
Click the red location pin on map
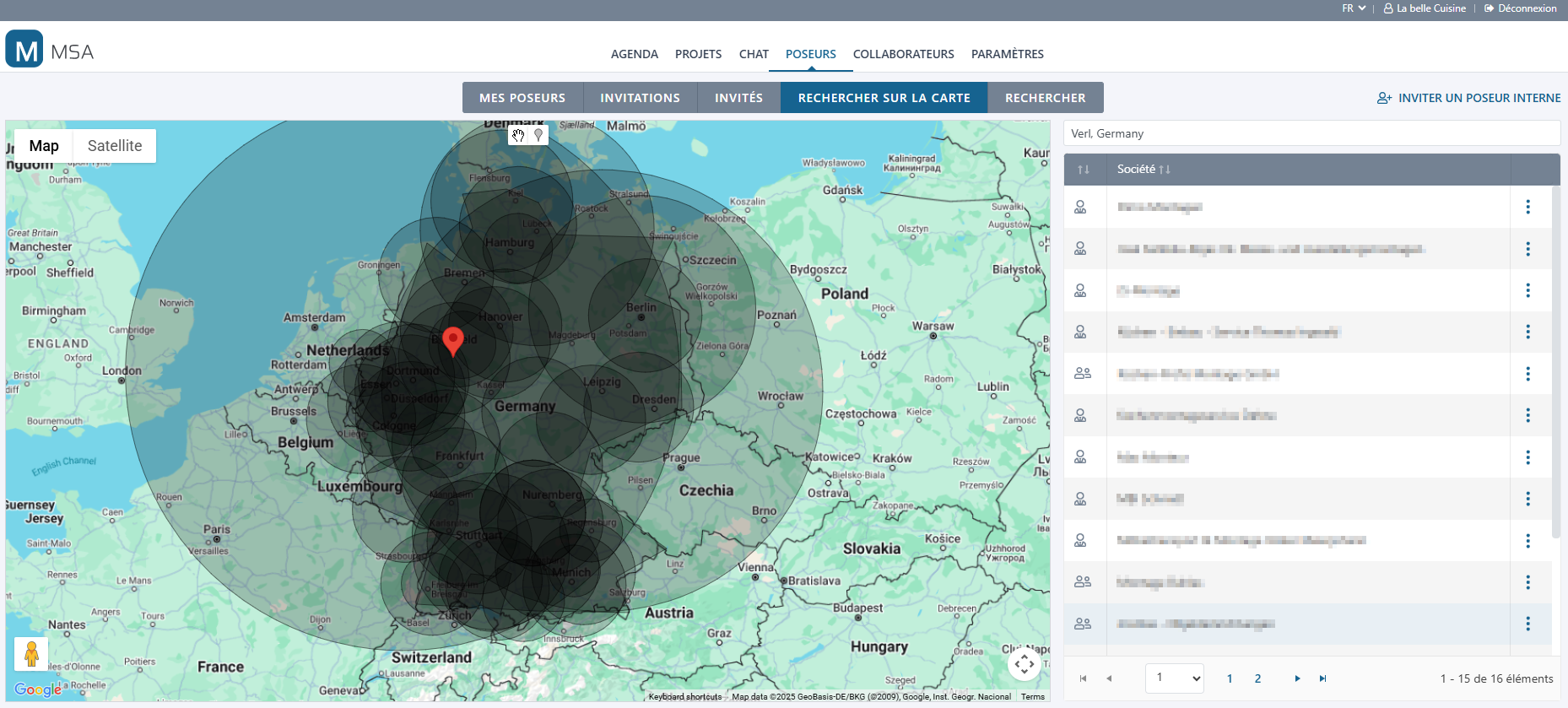point(453,341)
